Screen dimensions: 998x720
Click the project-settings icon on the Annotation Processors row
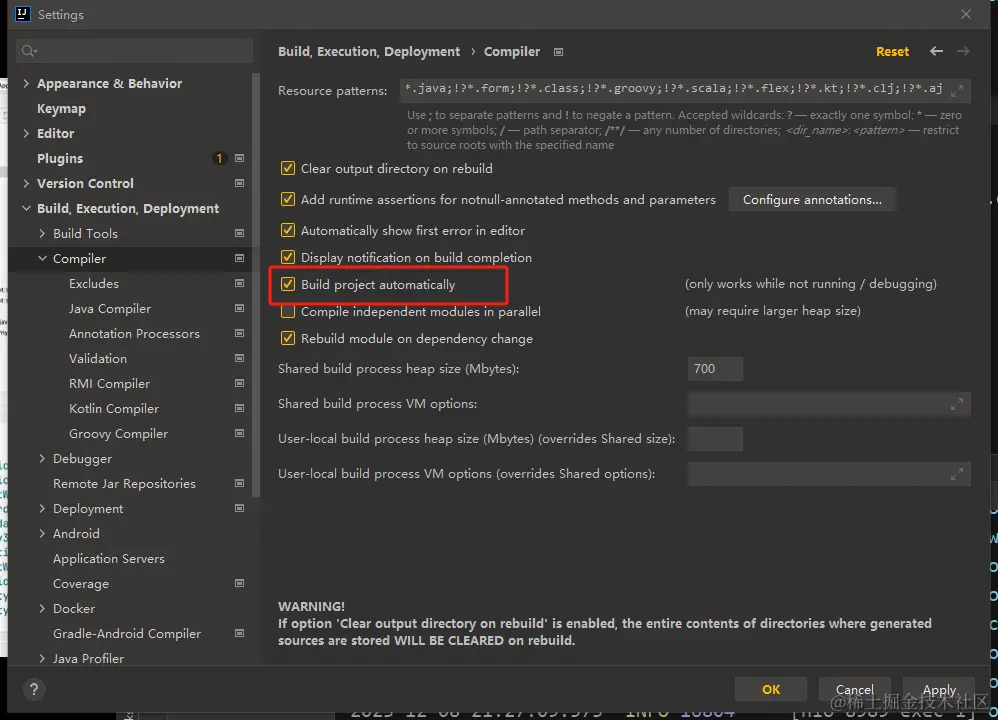pos(239,334)
